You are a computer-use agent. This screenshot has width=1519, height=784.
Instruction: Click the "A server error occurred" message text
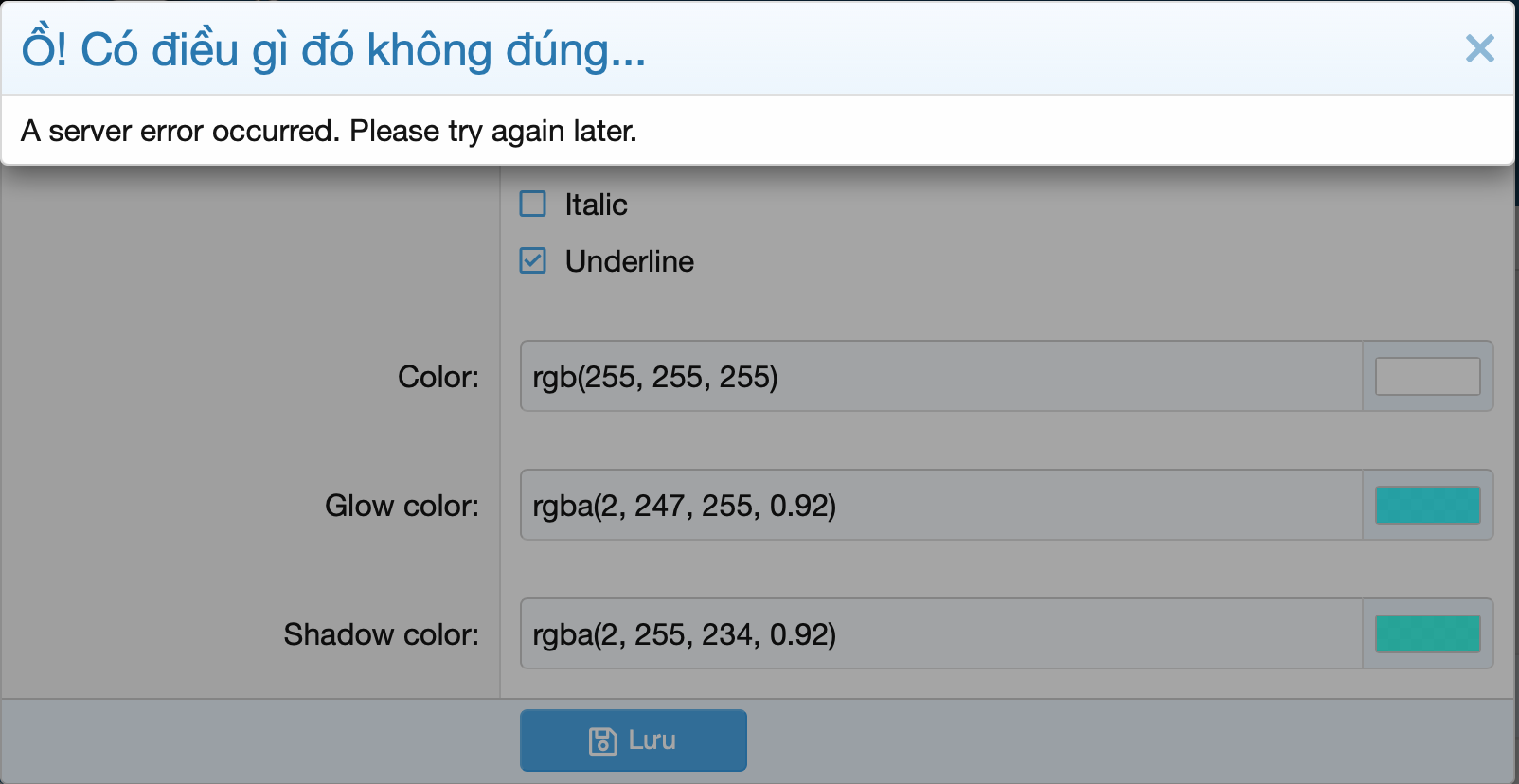[329, 131]
